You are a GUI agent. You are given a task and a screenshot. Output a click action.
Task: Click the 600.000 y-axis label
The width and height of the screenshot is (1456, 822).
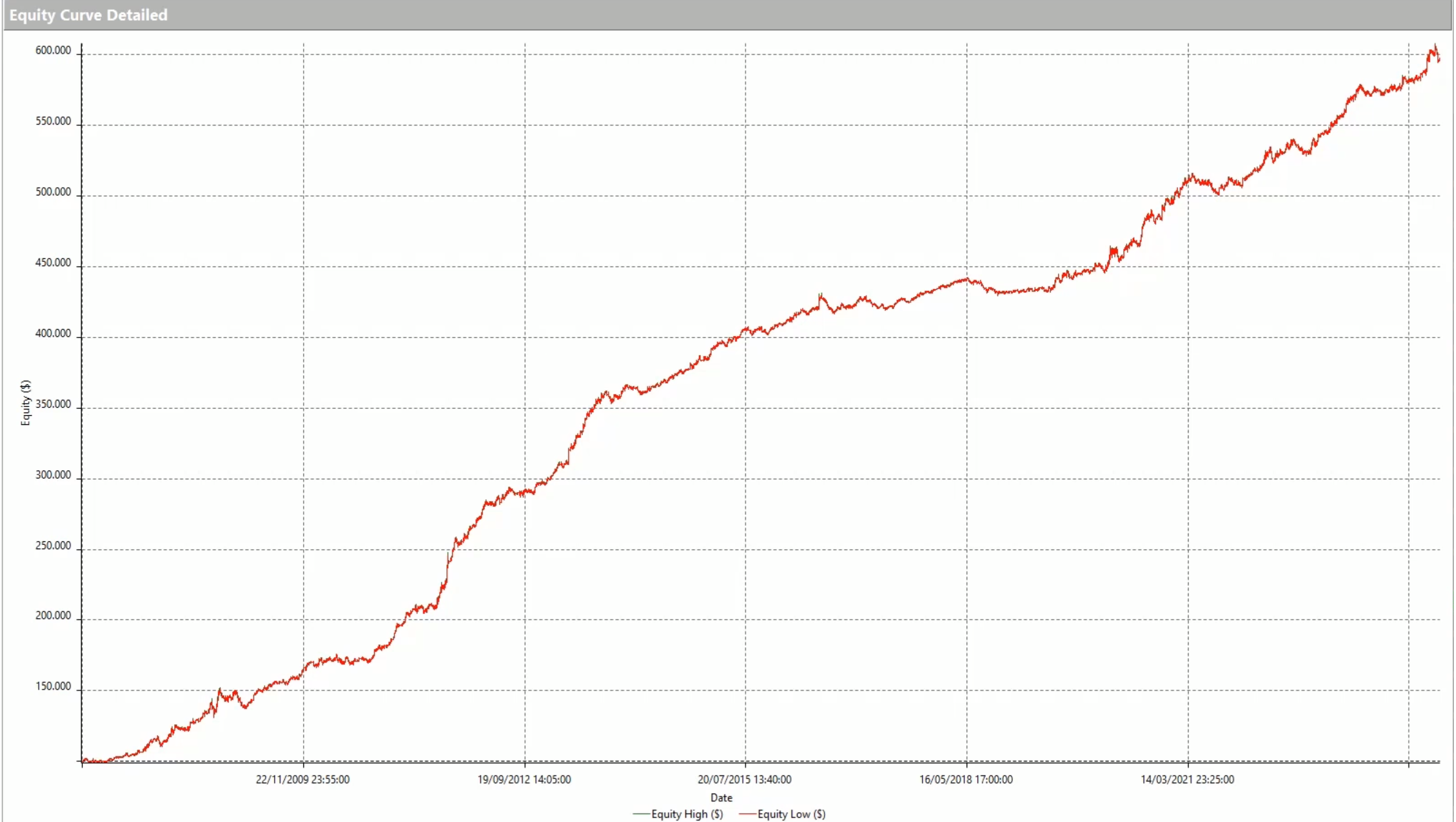53,50
